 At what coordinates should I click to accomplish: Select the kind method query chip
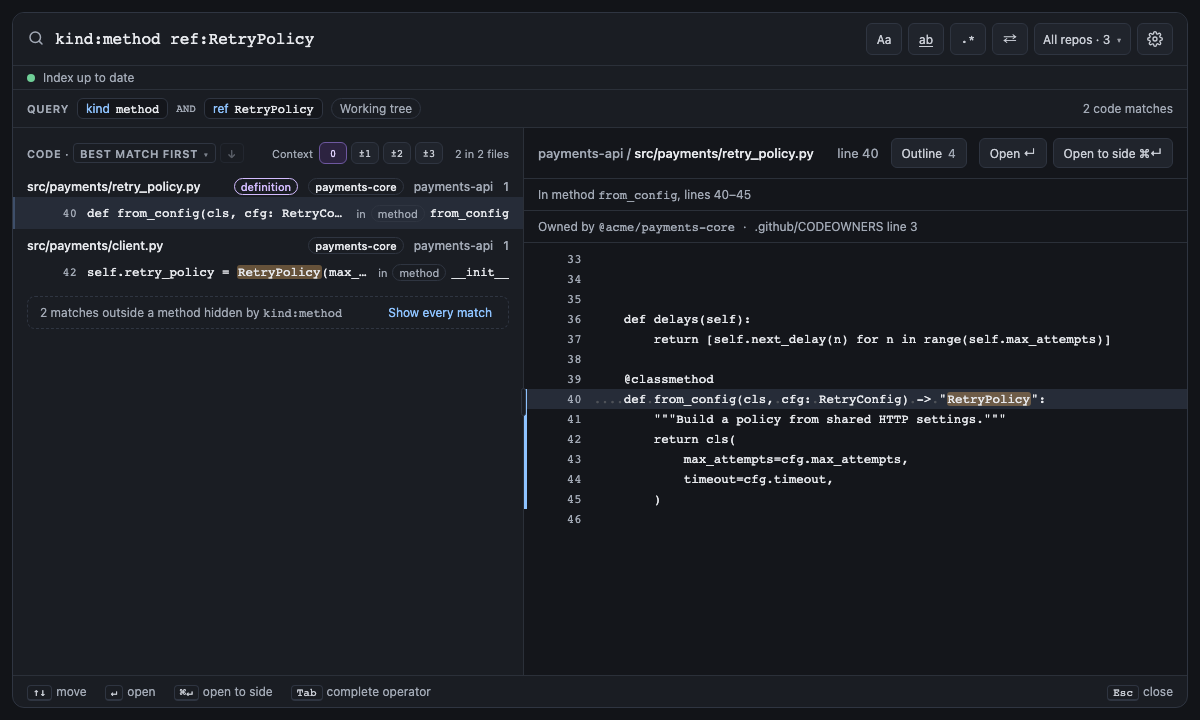coord(122,109)
